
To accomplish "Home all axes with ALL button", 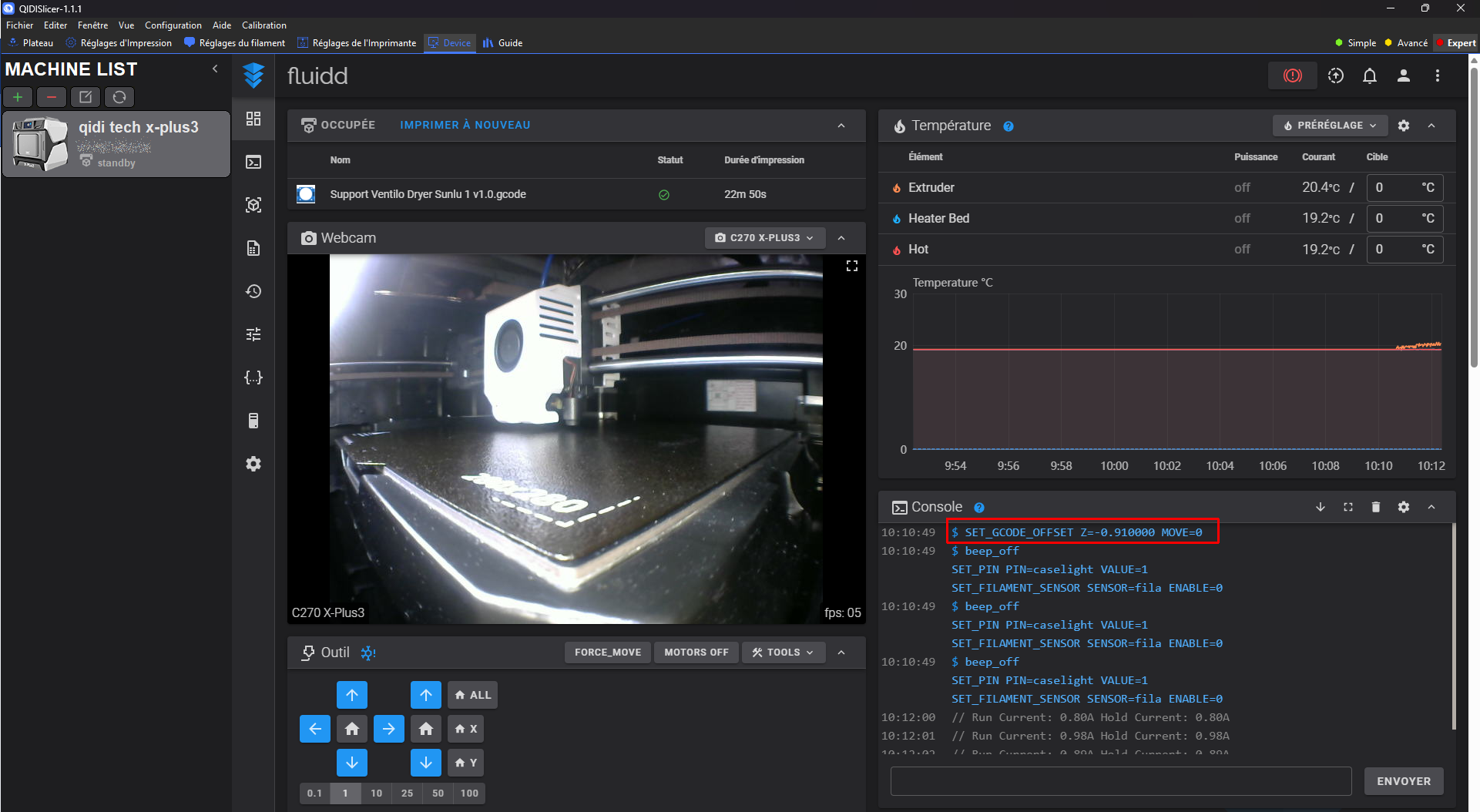I will click(x=473, y=695).
